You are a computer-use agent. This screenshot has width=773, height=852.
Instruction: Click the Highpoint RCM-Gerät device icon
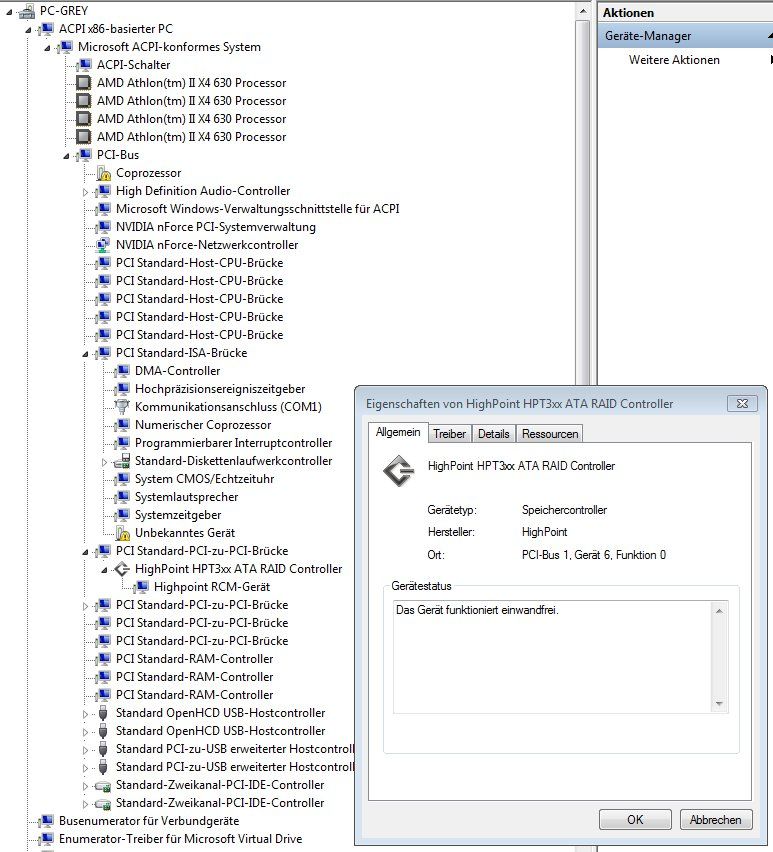click(x=141, y=587)
